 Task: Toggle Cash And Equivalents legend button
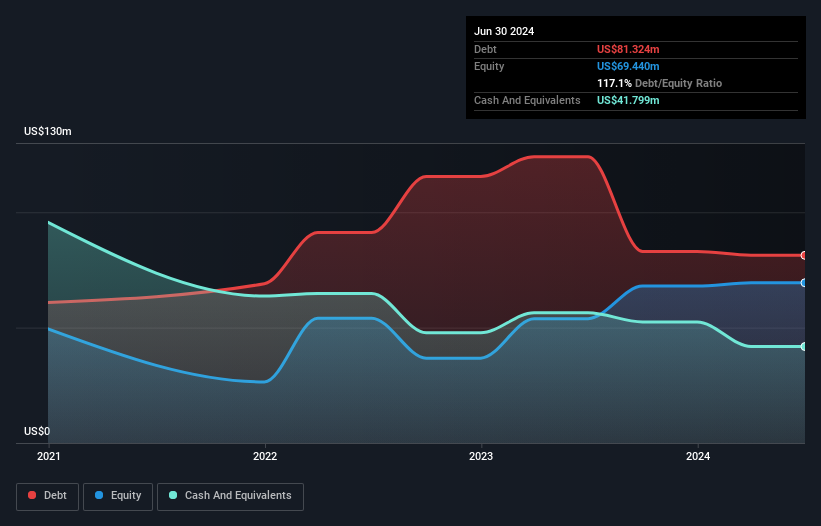pos(230,496)
